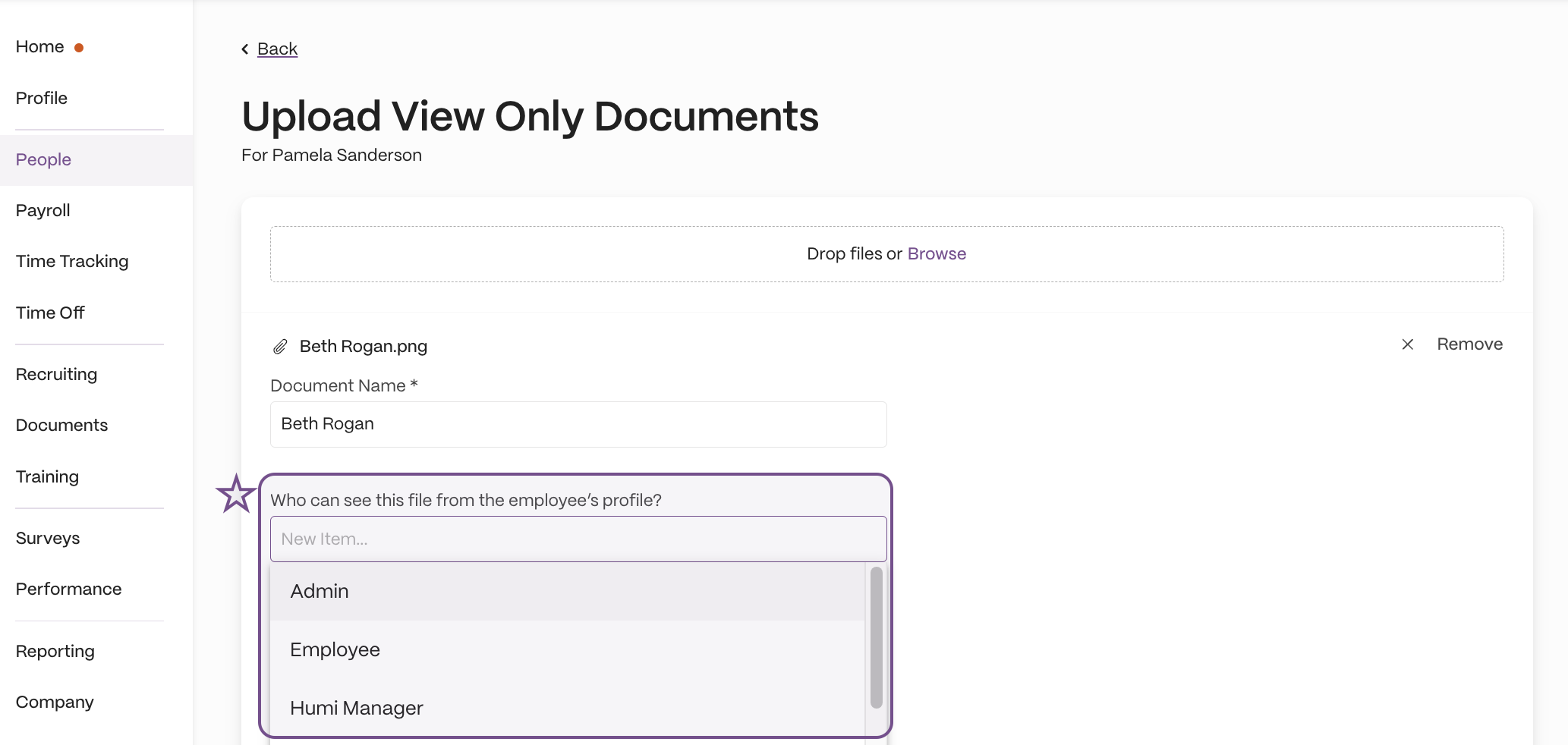1568x745 pixels.
Task: Click the orange notification dot beside Home
Action: (x=79, y=48)
